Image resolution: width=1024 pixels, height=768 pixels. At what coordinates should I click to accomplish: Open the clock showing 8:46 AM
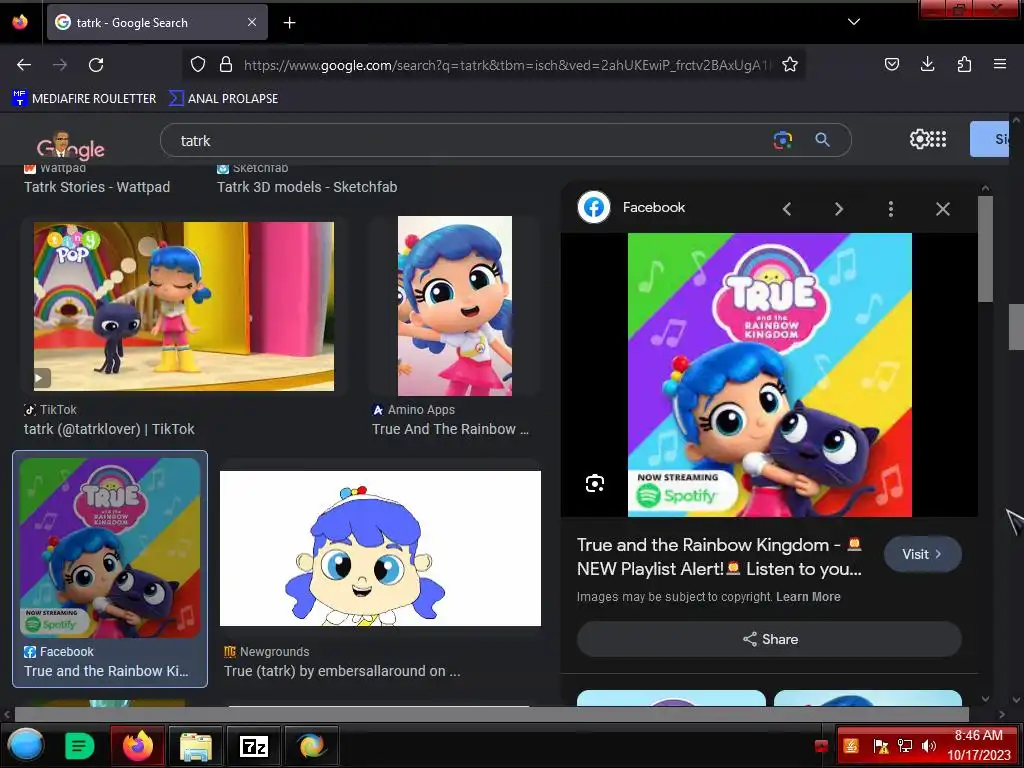point(978,745)
